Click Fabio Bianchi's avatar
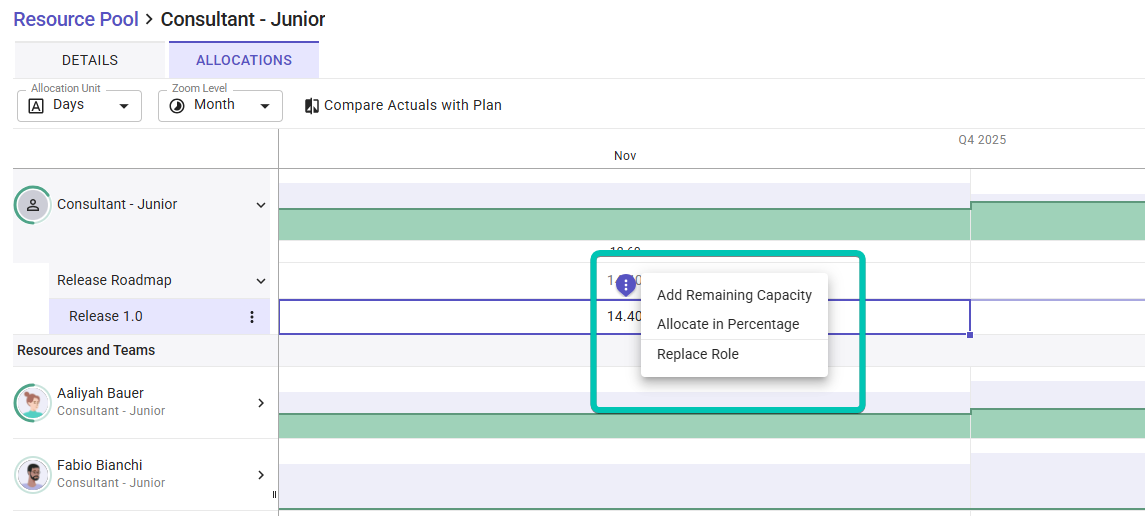The width and height of the screenshot is (1145, 516). pyautogui.click(x=33, y=475)
